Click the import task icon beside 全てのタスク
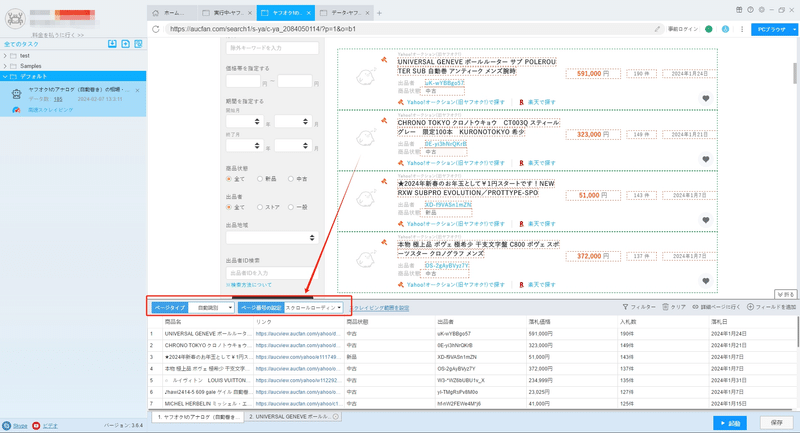800x433 pixels. (x=112, y=44)
